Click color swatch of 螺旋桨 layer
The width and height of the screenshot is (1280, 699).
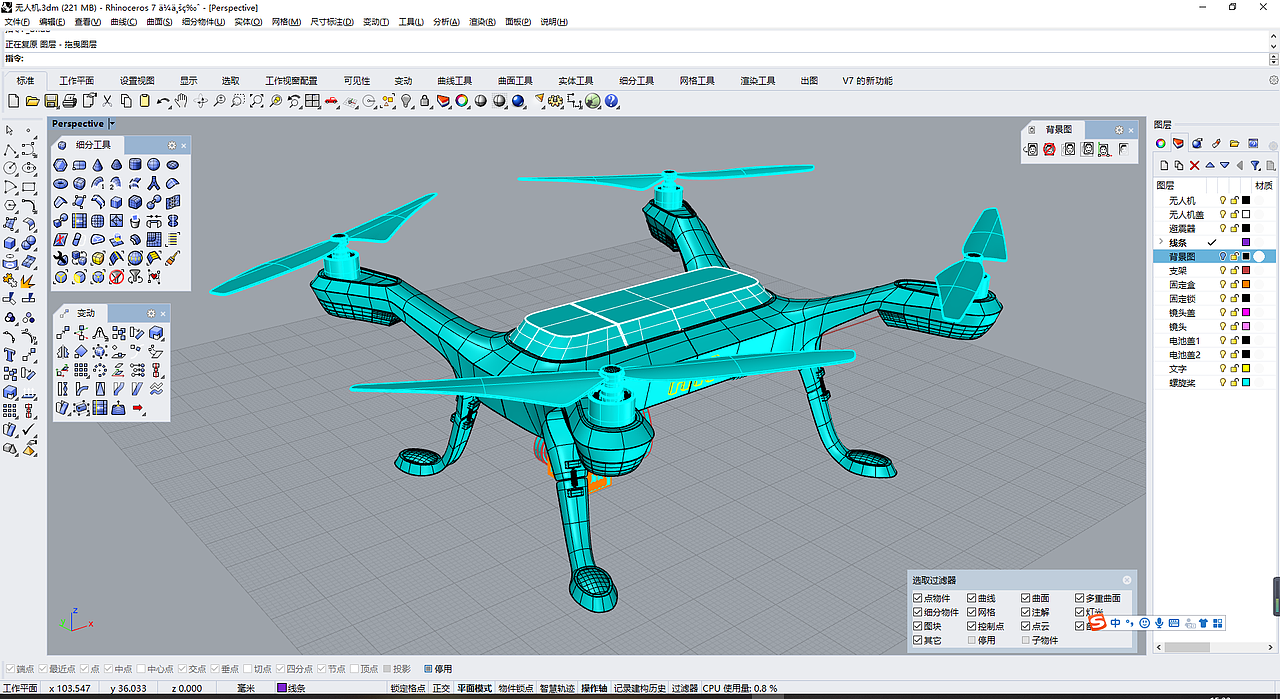(x=1246, y=382)
